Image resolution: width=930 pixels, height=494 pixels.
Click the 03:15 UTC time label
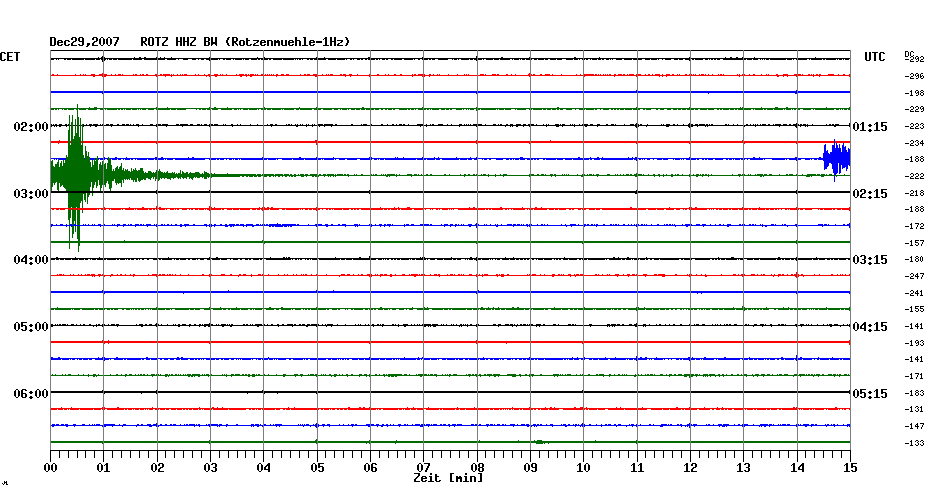[870, 260]
